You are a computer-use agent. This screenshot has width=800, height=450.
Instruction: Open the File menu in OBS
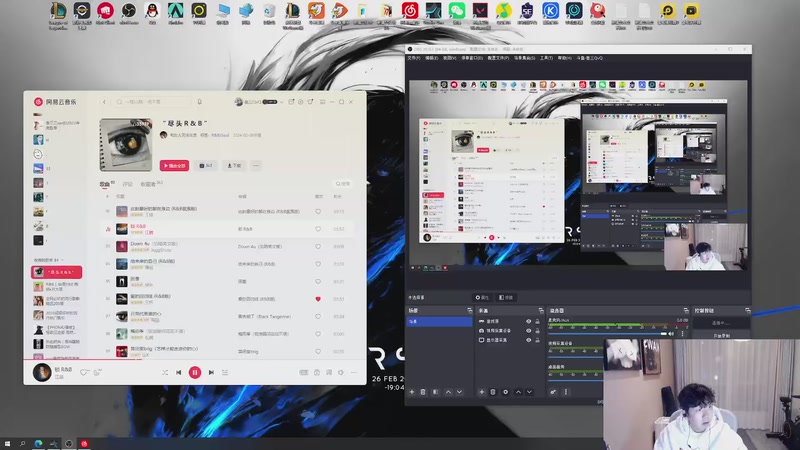pos(413,58)
